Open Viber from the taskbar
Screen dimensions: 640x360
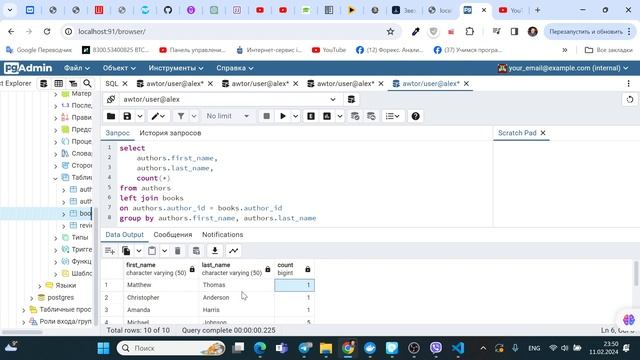pyautogui.click(x=436, y=348)
